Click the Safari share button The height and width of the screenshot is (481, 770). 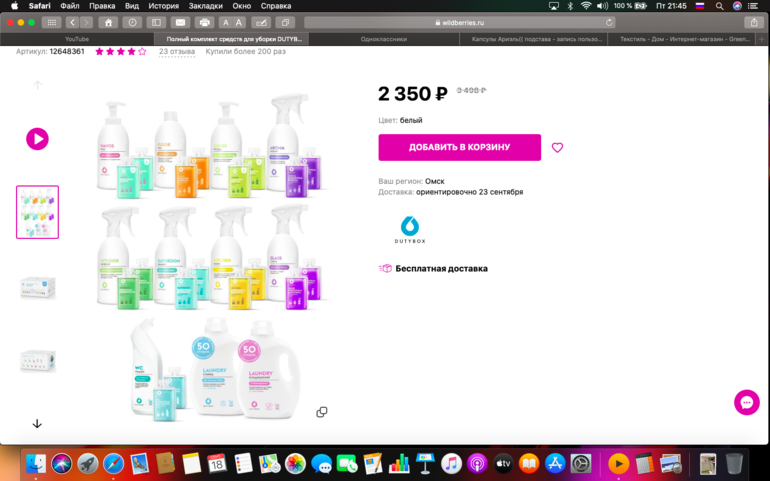[x=752, y=22]
